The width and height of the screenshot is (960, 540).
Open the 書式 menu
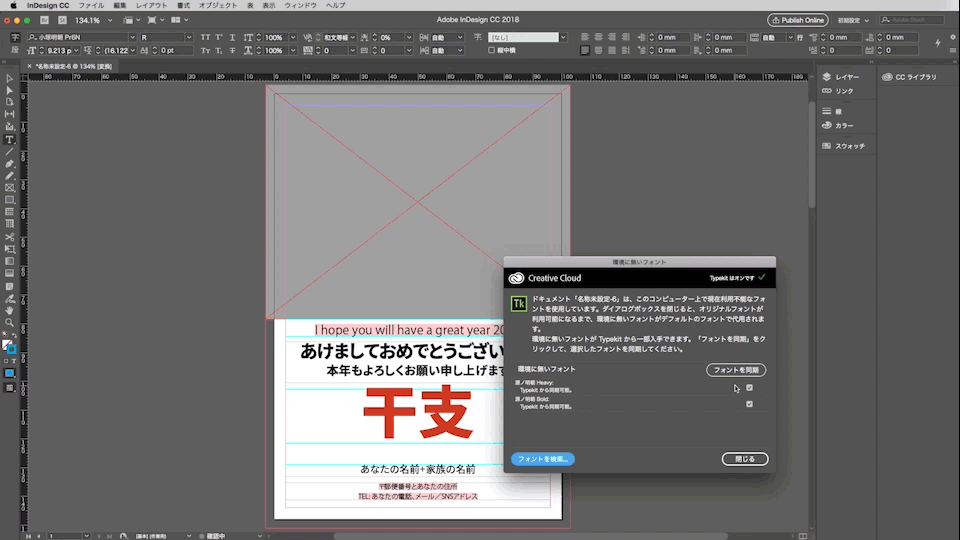click(x=183, y=6)
